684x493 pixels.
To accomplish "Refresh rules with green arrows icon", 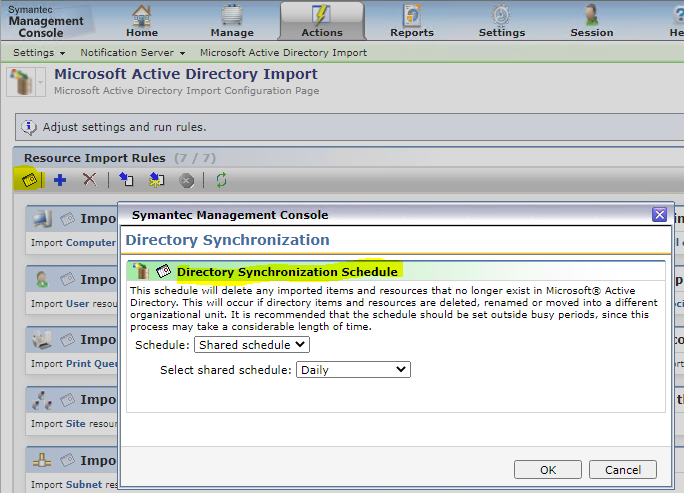I will tap(221, 180).
